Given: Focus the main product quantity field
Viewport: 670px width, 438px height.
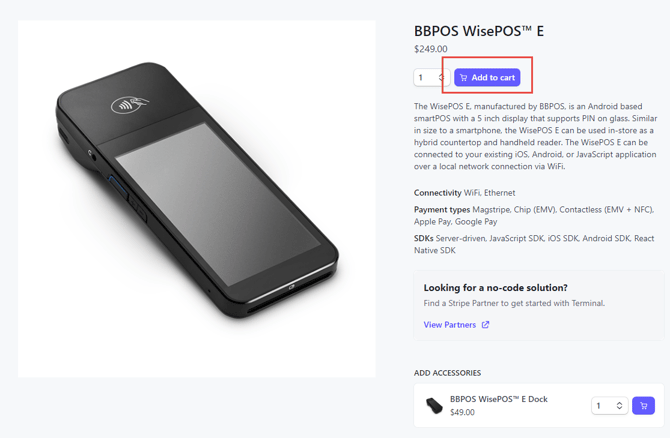Looking at the screenshot, I should (424, 77).
